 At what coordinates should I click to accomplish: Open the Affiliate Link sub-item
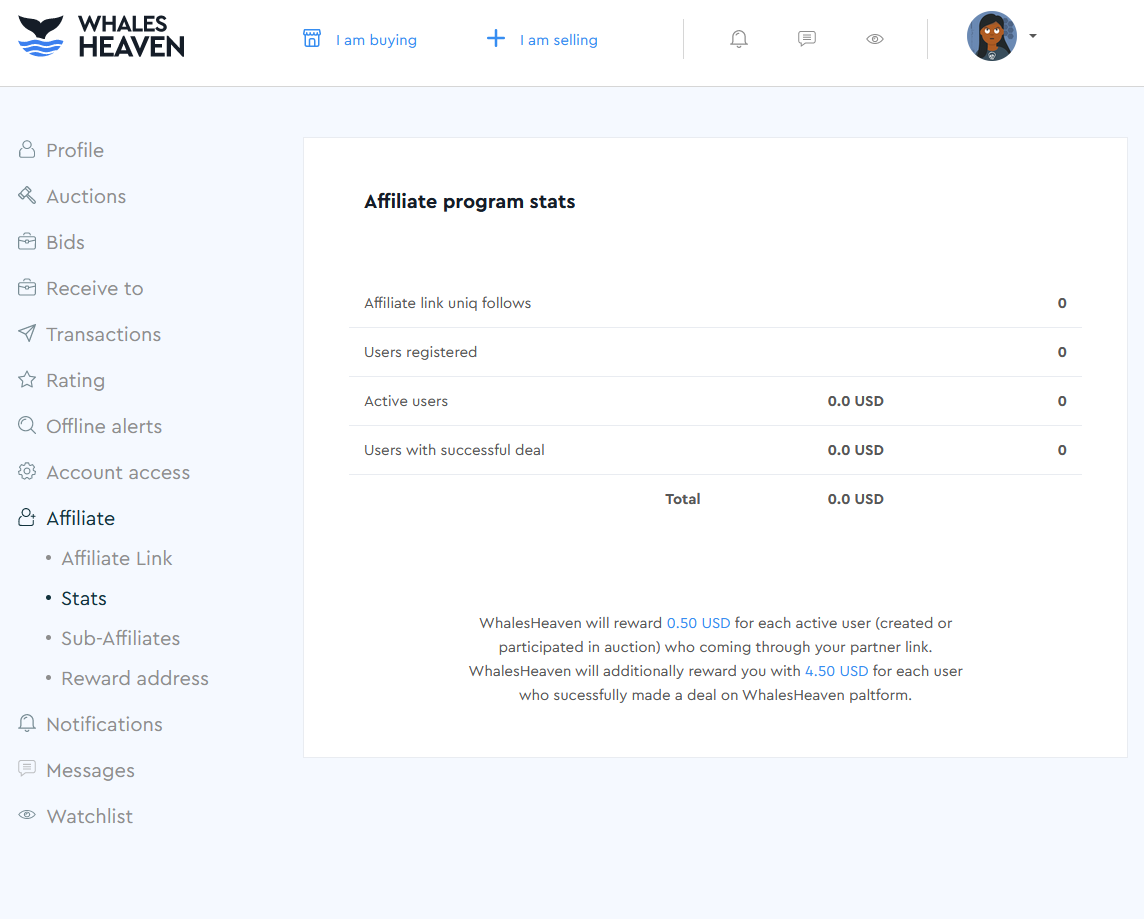[117, 559]
